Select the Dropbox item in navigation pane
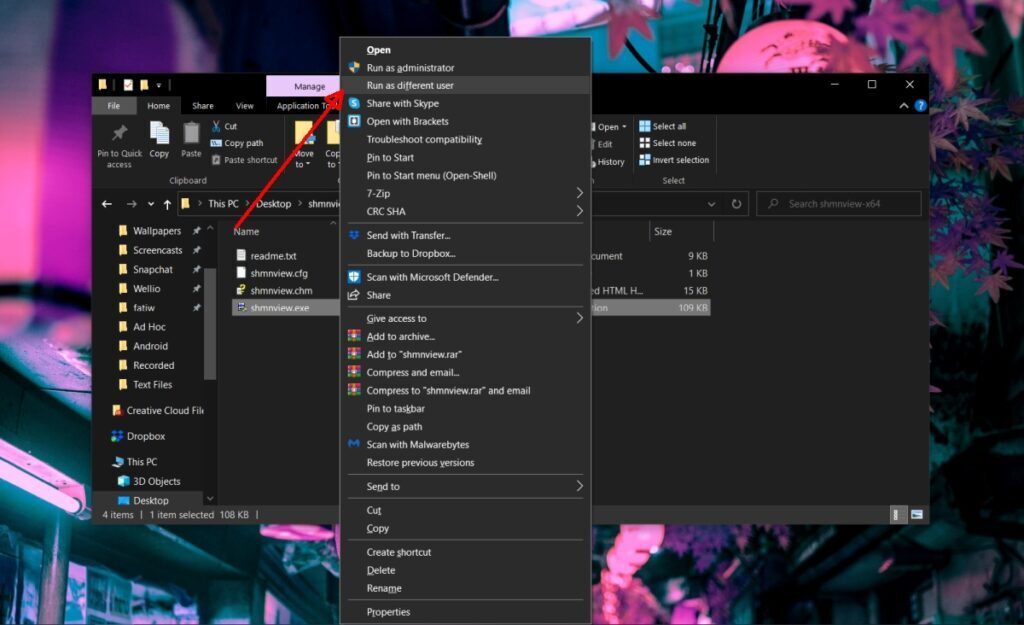The image size is (1024, 625). click(145, 436)
